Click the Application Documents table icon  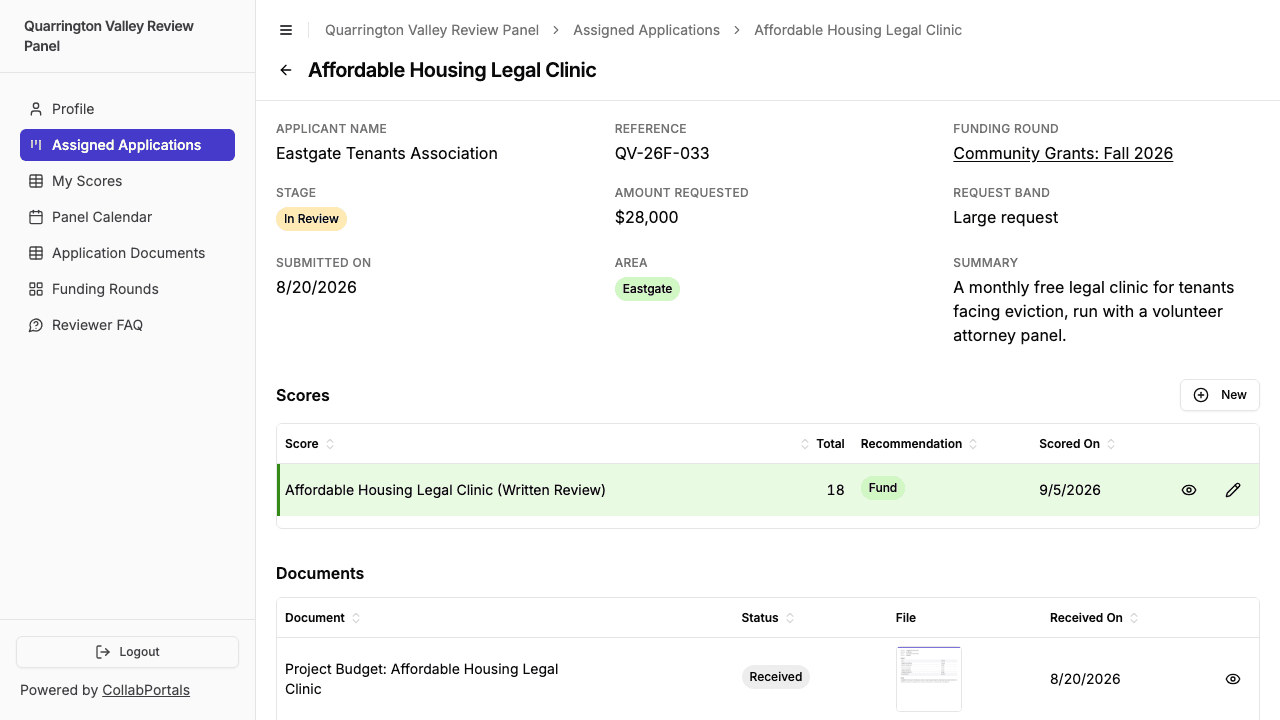(x=36, y=253)
